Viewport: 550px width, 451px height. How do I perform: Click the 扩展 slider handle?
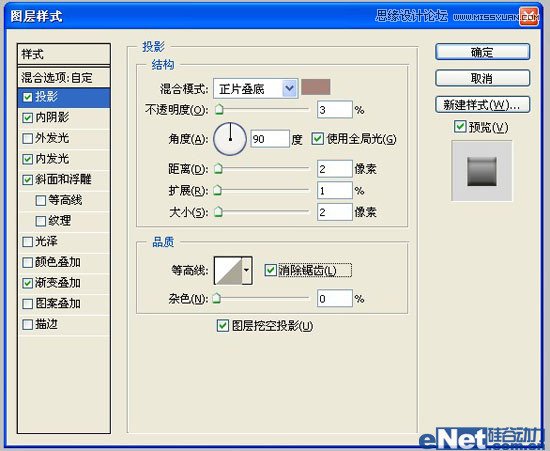(218, 190)
